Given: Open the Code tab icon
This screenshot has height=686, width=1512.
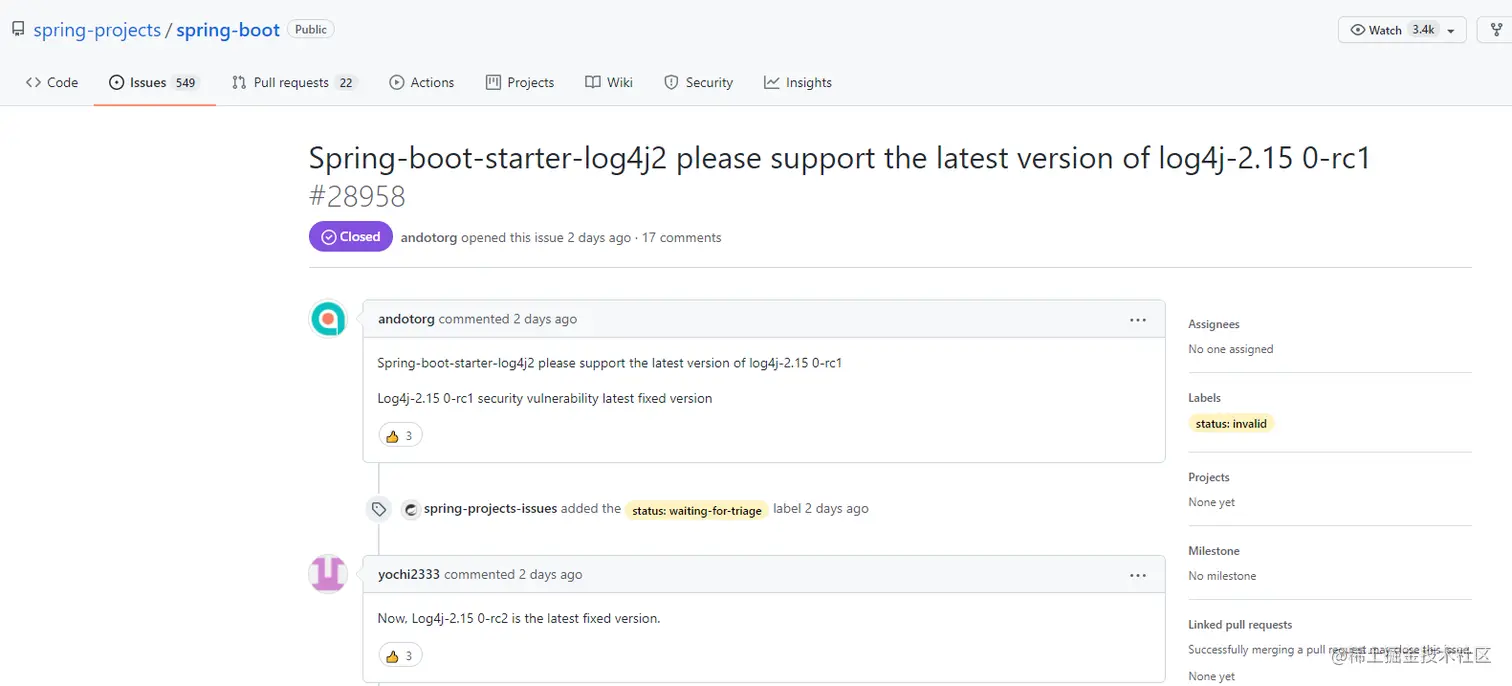Looking at the screenshot, I should pyautogui.click(x=33, y=82).
